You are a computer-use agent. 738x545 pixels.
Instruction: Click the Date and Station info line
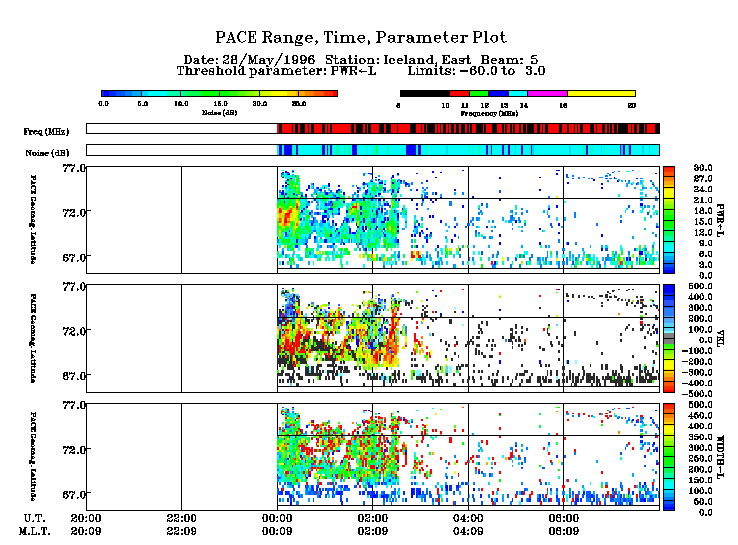tap(369, 59)
